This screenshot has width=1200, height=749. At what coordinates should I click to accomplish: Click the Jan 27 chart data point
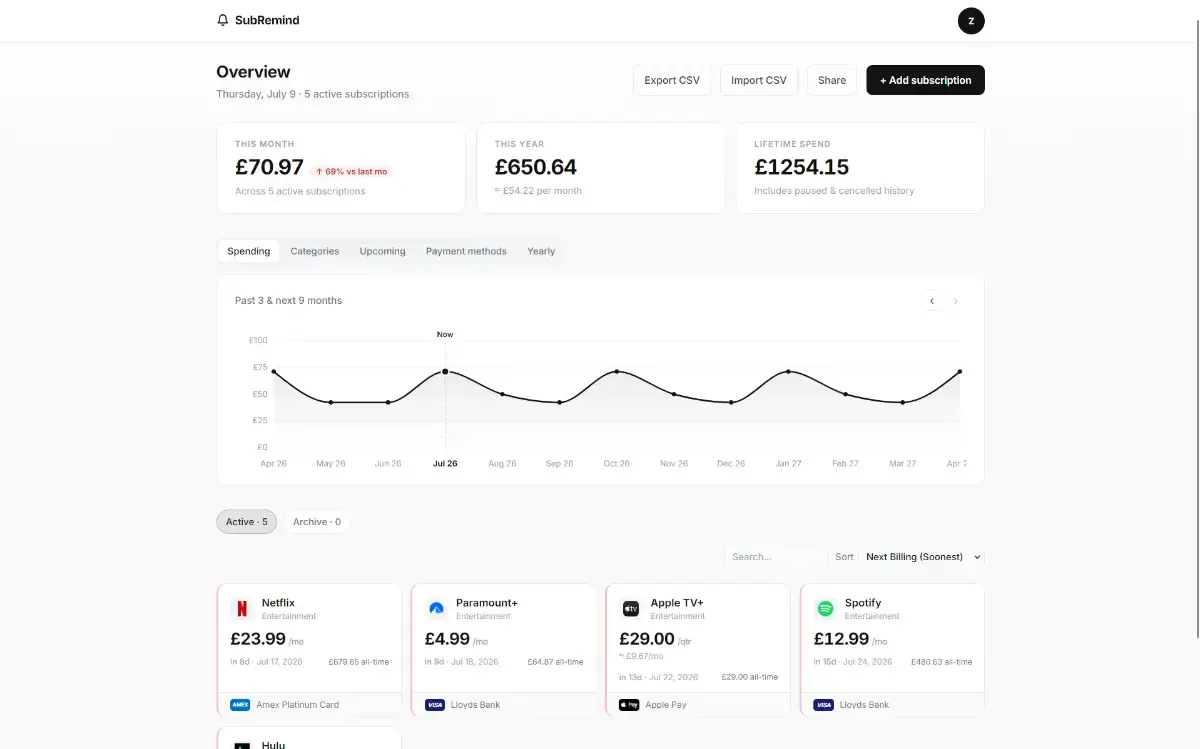click(x=789, y=371)
